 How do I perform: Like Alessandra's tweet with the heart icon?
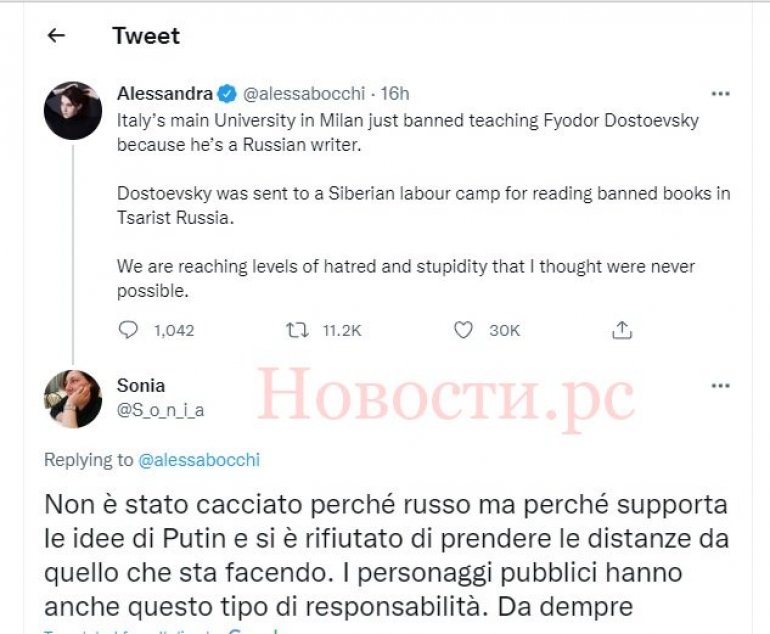point(463,330)
